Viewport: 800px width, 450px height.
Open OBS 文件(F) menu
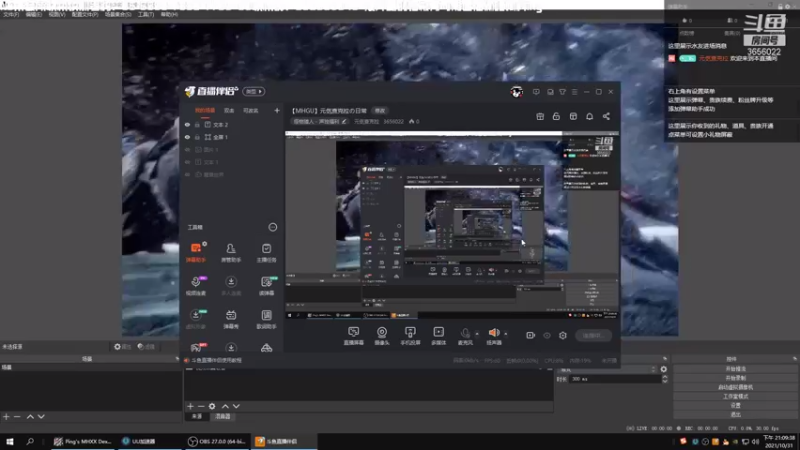11,14
